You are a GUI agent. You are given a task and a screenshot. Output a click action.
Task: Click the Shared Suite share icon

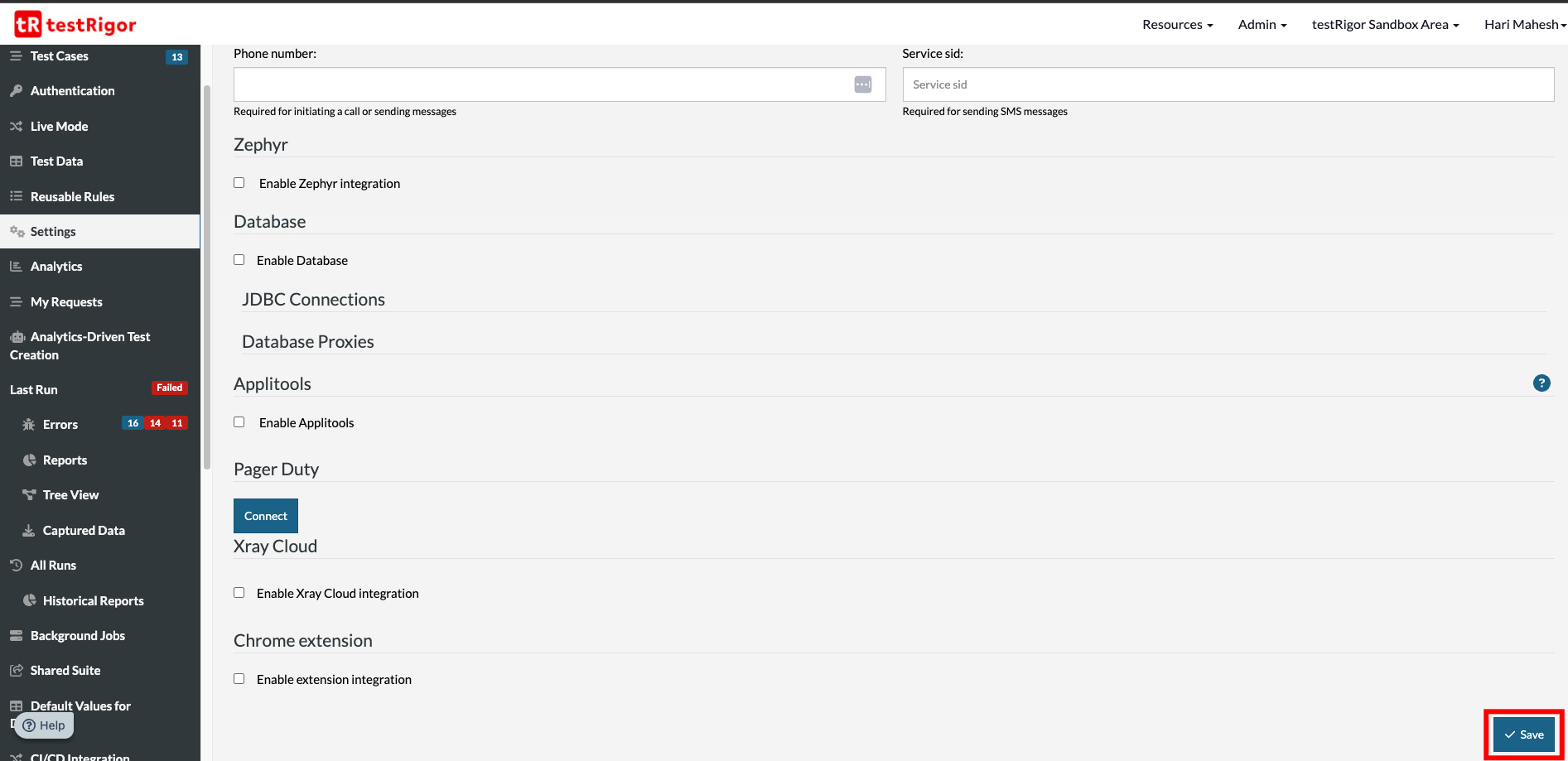click(16, 670)
